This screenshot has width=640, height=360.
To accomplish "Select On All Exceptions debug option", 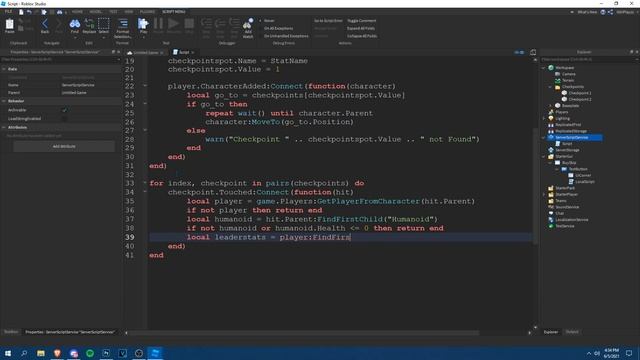I will click(278, 28).
